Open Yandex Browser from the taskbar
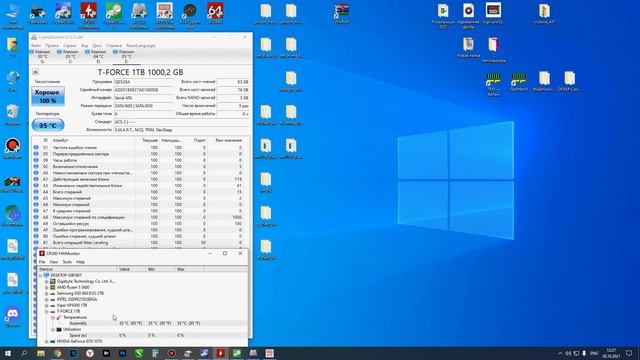The height and width of the screenshot is (360, 640). (x=90, y=353)
